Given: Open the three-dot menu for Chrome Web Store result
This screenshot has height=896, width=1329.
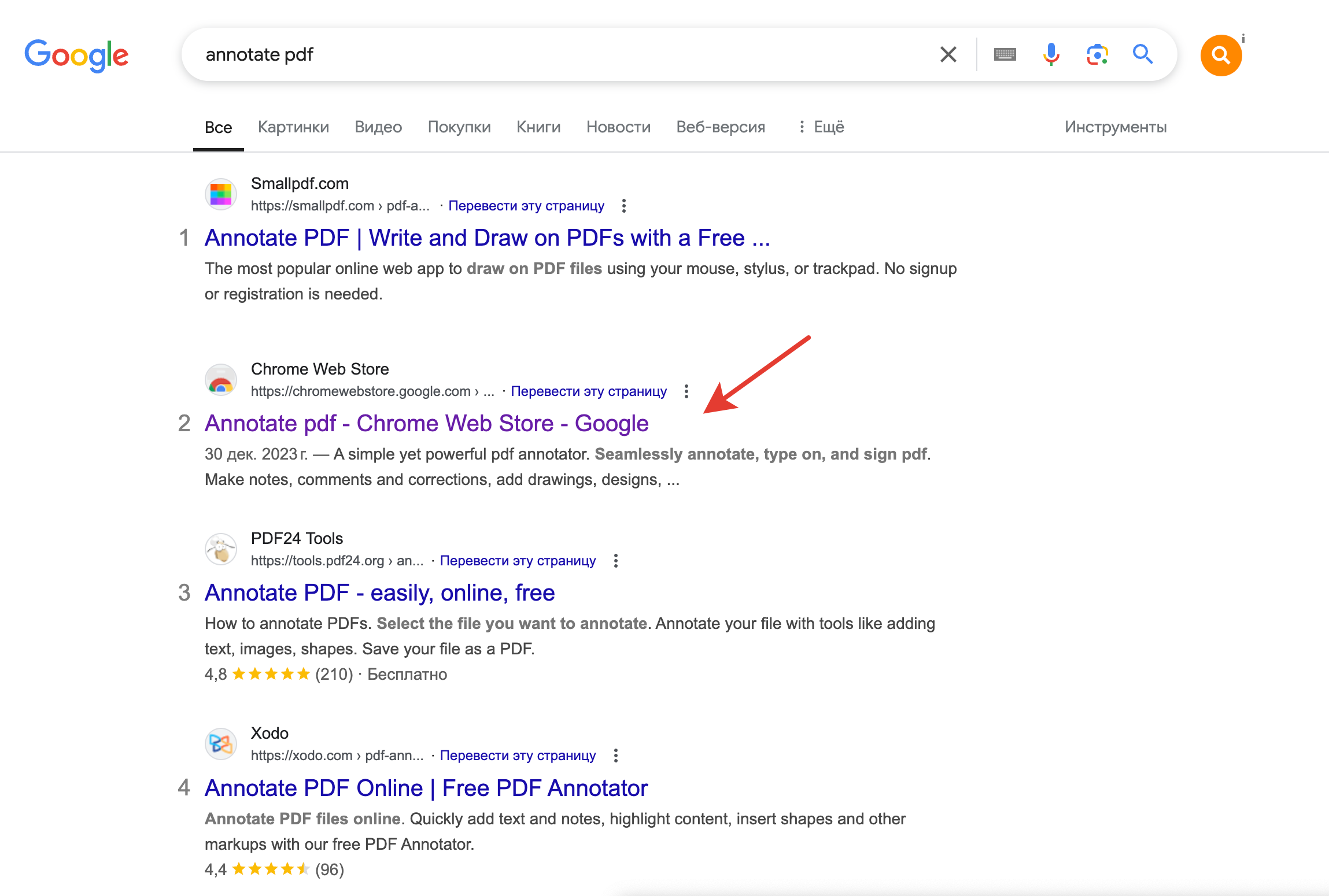Looking at the screenshot, I should [x=686, y=391].
